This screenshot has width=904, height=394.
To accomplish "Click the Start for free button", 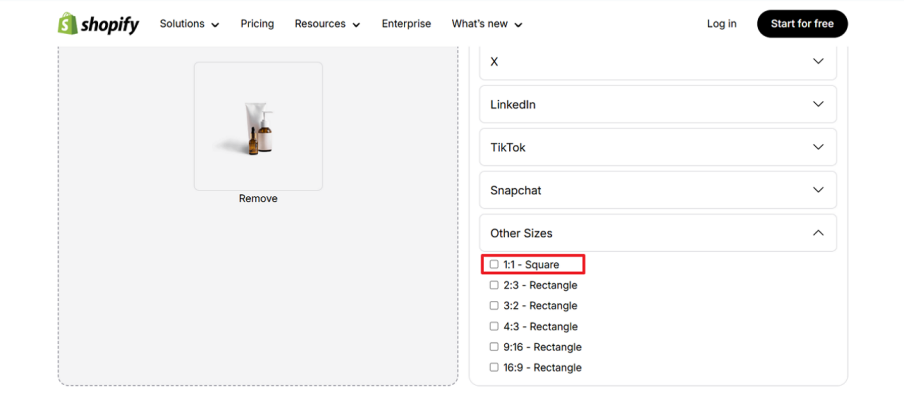I will click(803, 24).
